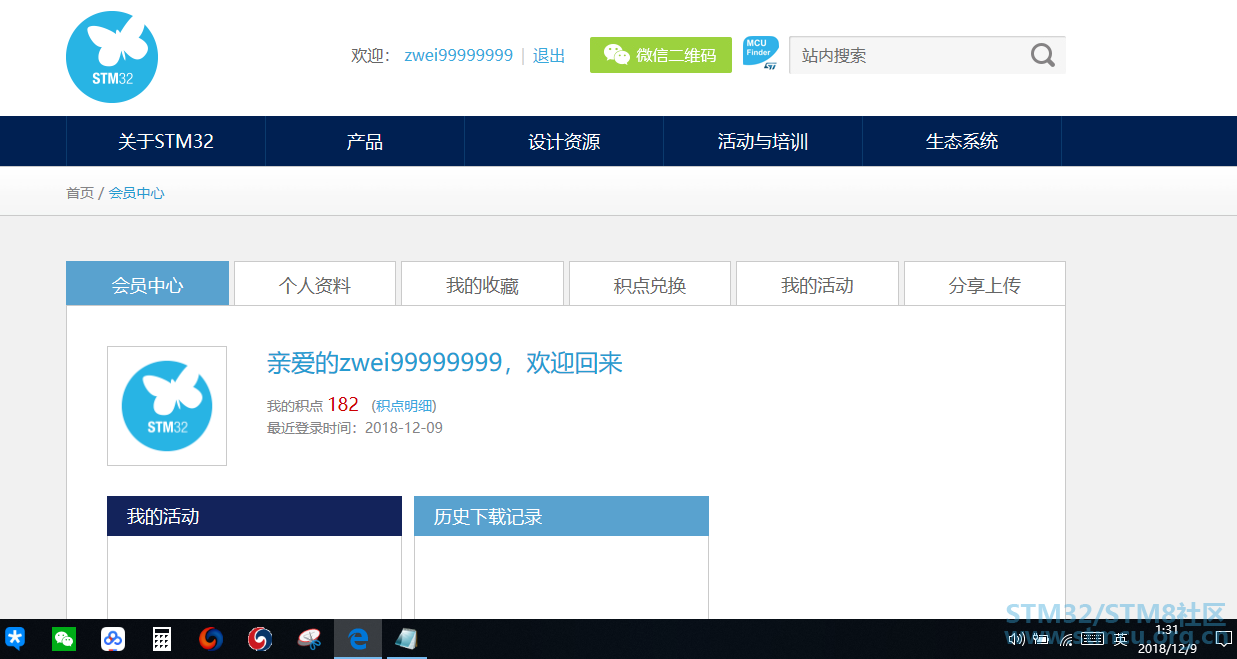The image size is (1237, 659).
Task: Open the Wi-Fi network tray icon
Action: [1066, 639]
